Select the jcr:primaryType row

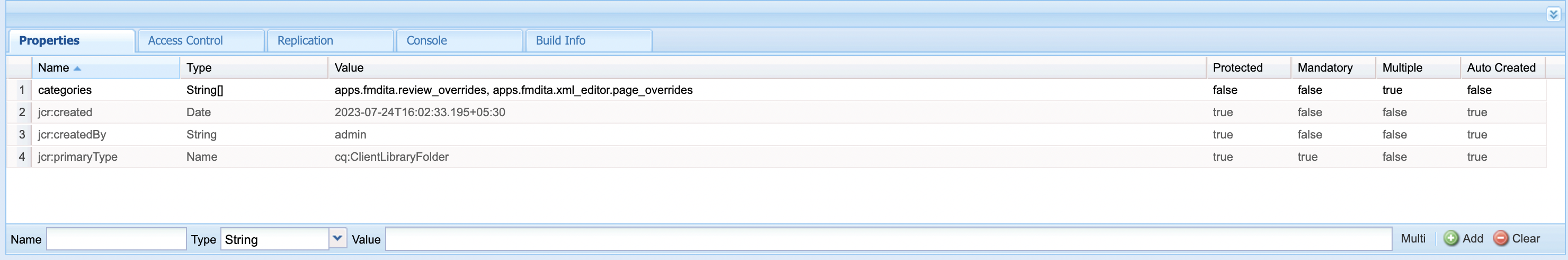tap(77, 157)
